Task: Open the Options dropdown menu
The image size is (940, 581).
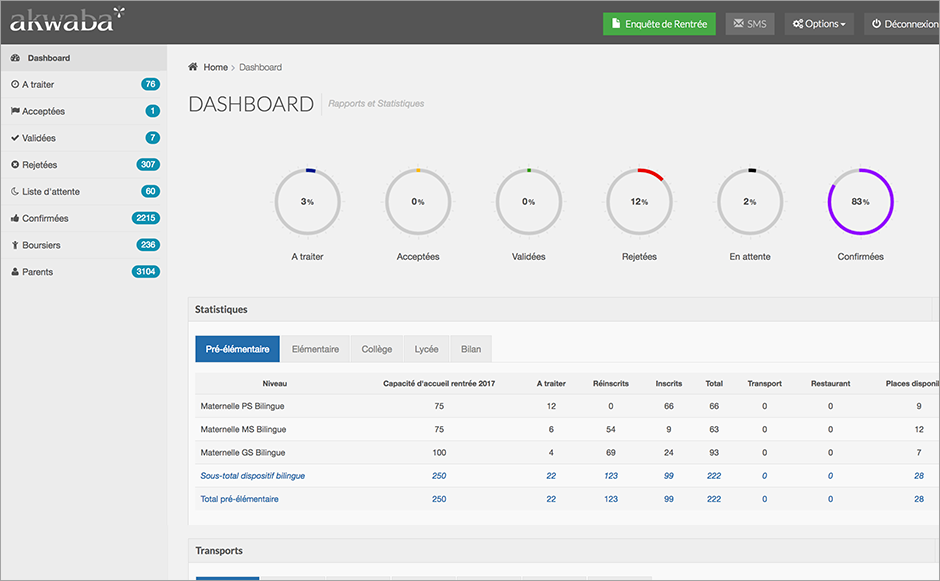Action: (819, 24)
